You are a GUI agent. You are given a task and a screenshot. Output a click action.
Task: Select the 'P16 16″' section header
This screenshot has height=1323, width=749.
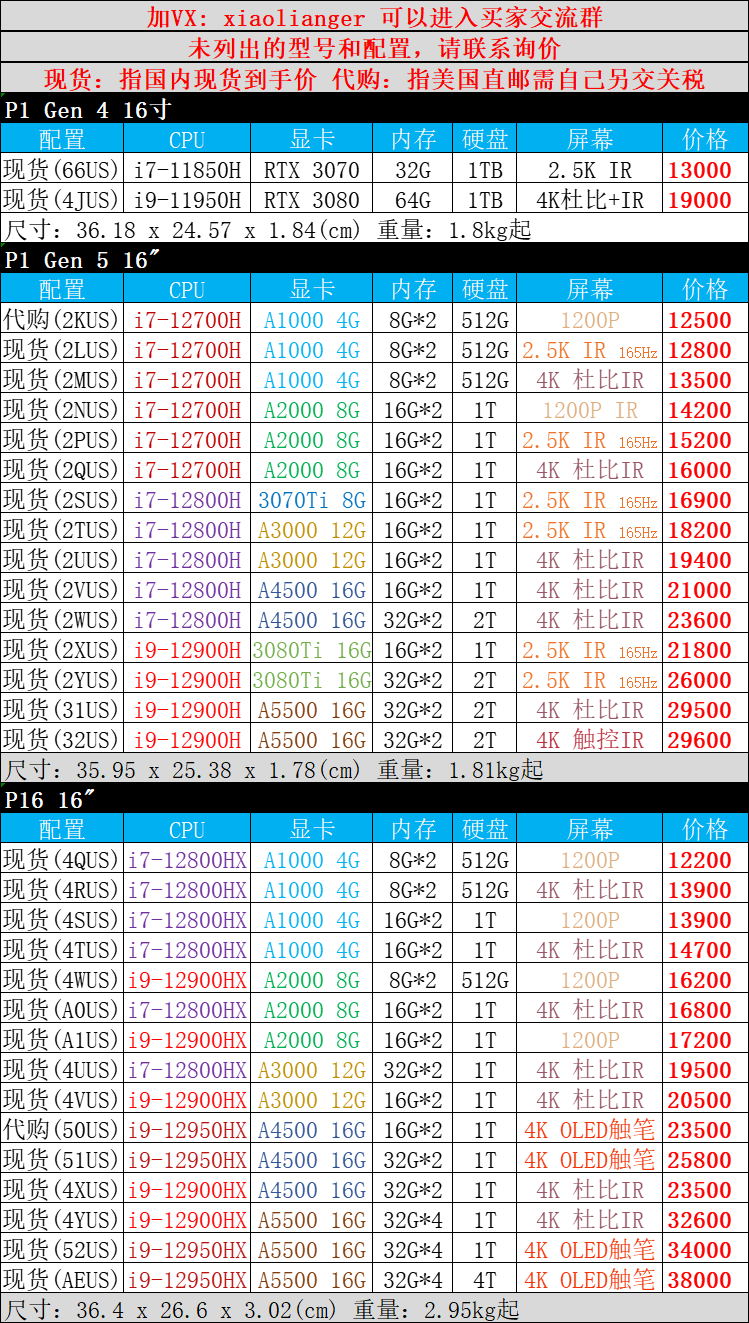(374, 799)
